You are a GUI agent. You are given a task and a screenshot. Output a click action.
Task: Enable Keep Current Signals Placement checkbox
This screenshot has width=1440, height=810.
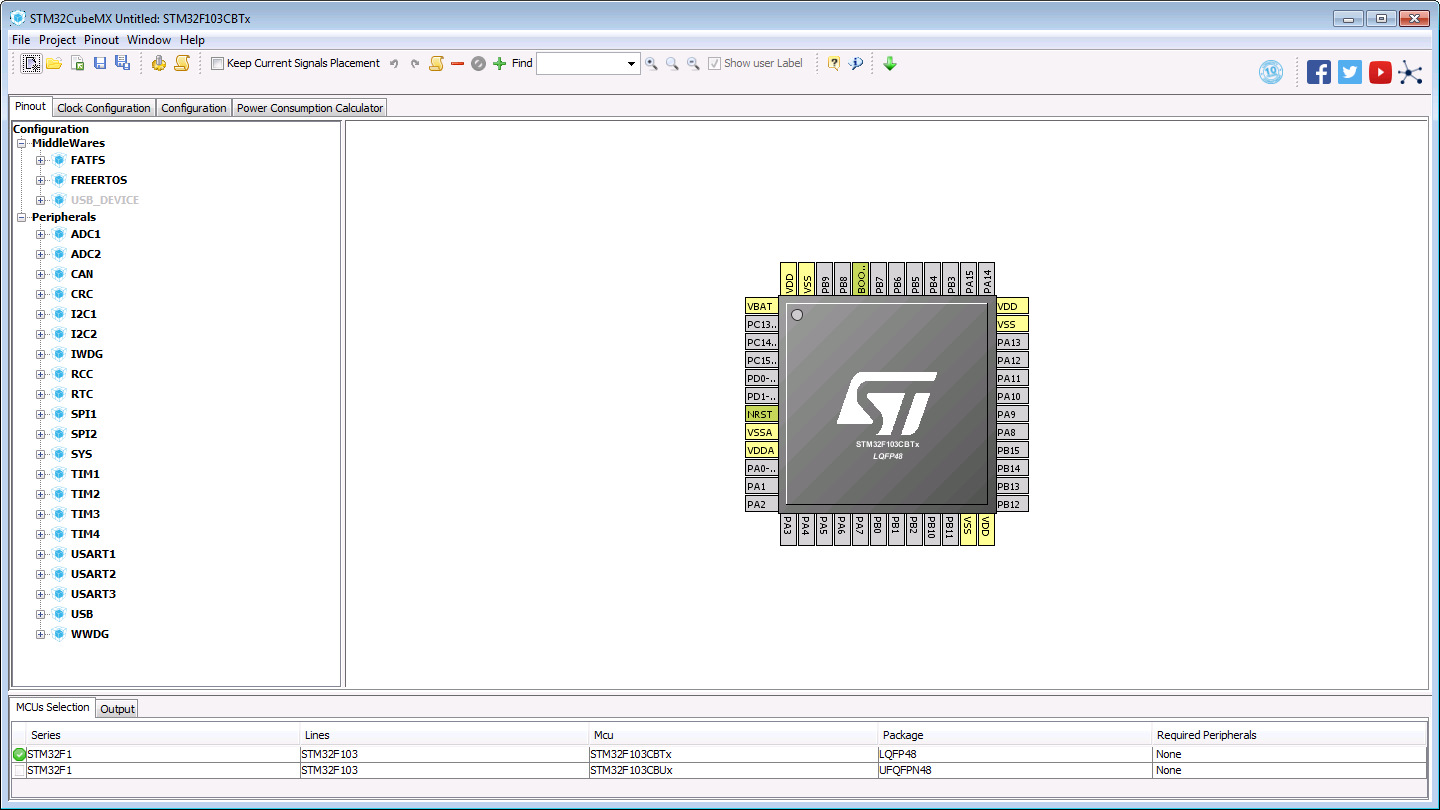coord(218,64)
